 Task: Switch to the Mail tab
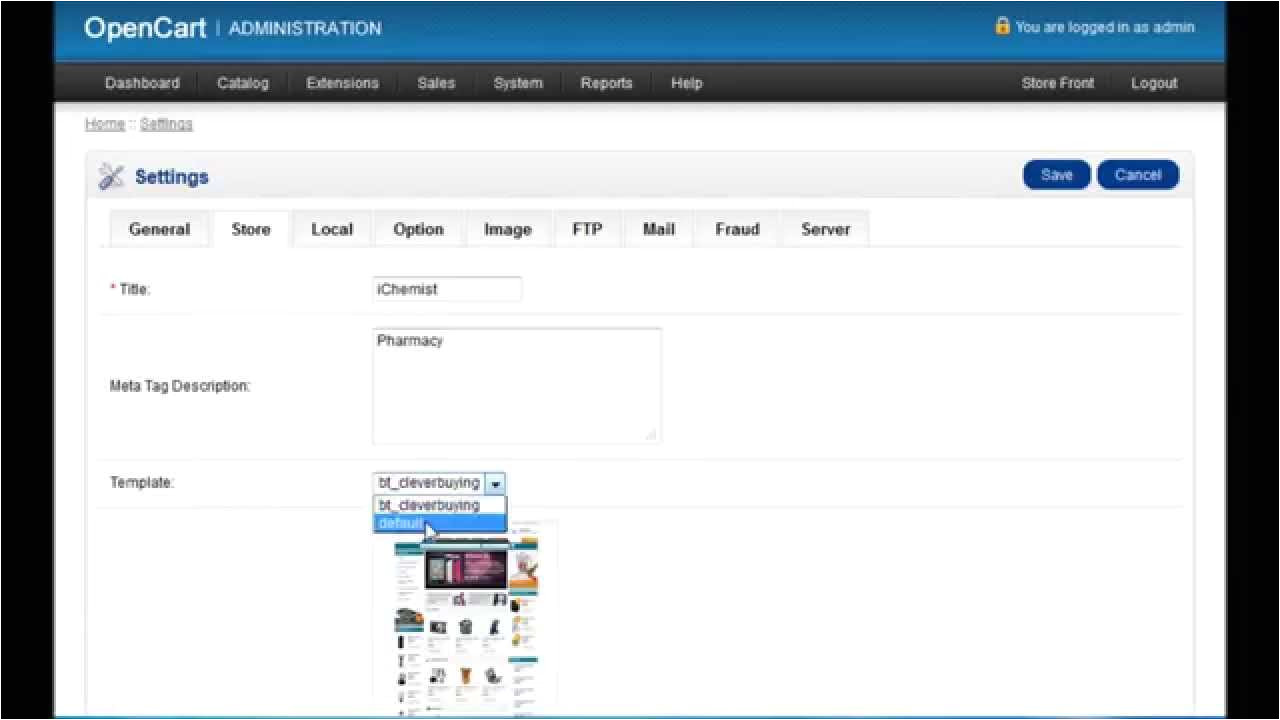point(659,229)
